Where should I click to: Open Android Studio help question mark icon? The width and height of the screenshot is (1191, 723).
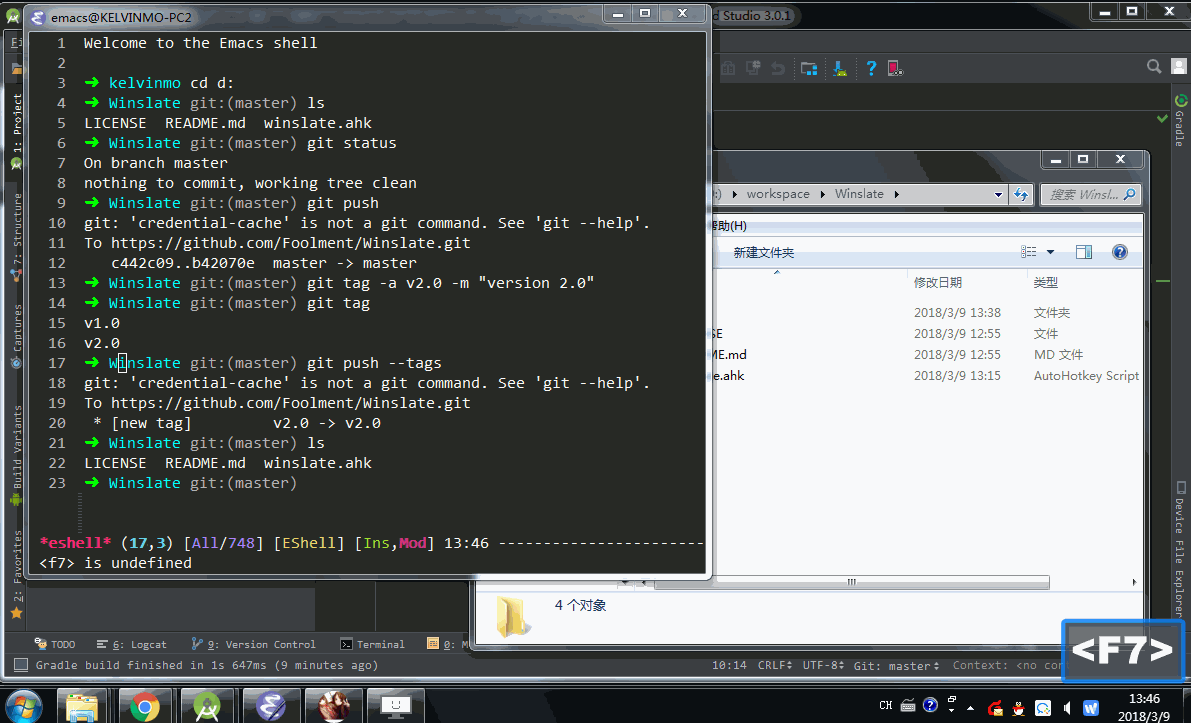click(x=871, y=68)
